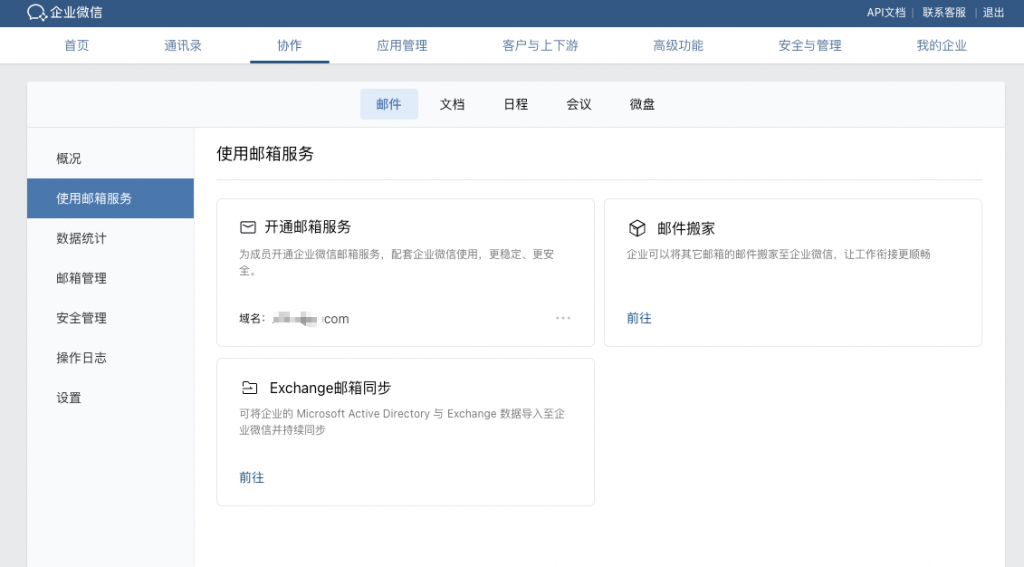Select 使用邮箱服务 in the sidebar

[x=110, y=198]
